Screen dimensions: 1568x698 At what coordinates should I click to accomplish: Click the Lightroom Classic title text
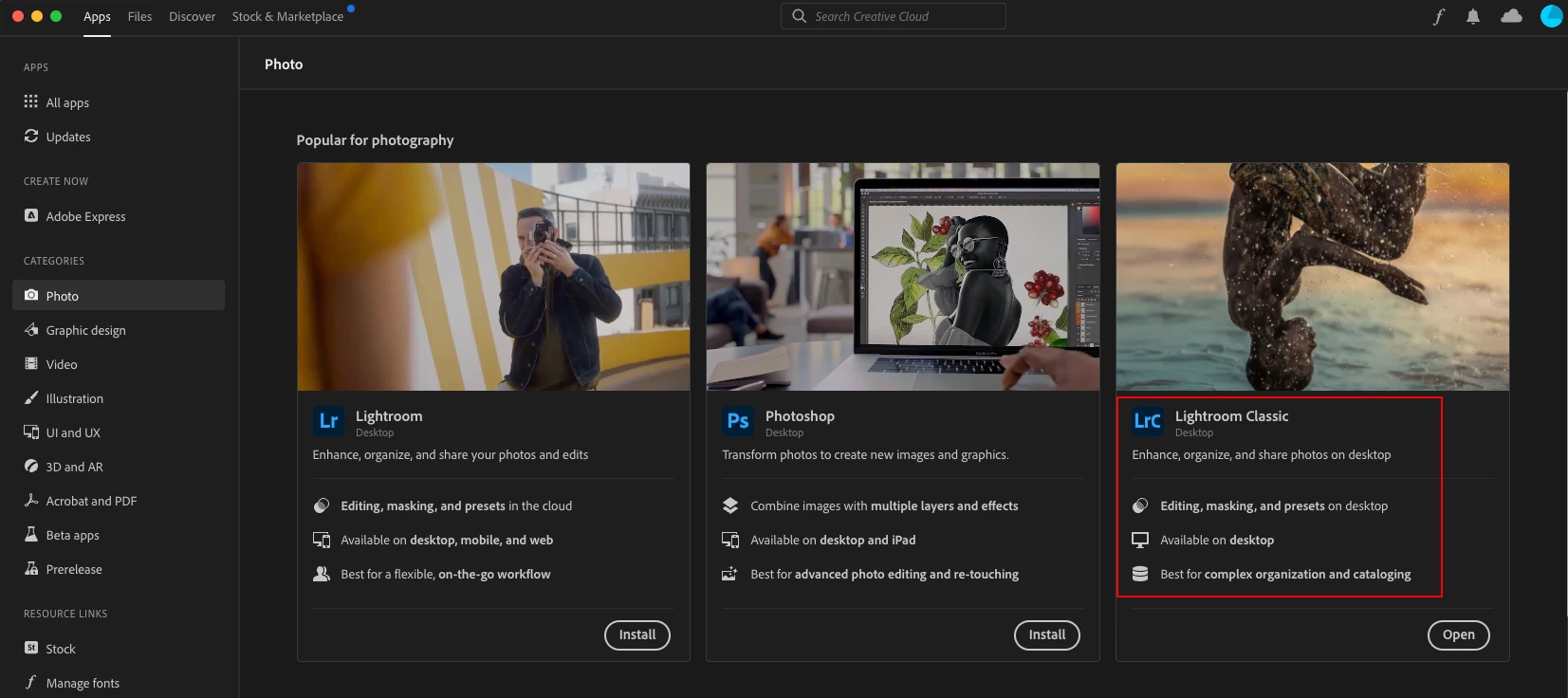(x=1231, y=416)
